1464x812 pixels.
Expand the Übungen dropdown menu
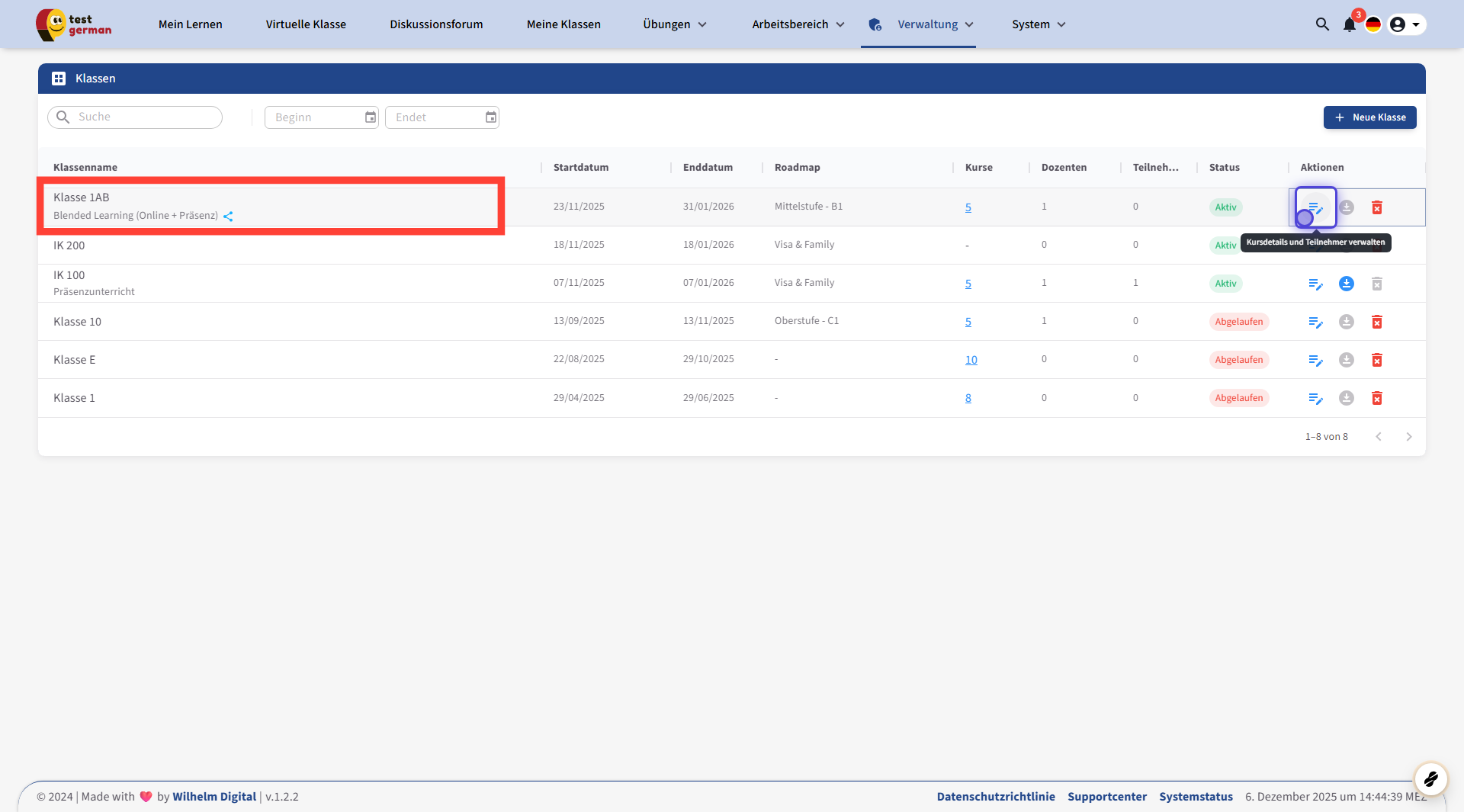coord(675,24)
